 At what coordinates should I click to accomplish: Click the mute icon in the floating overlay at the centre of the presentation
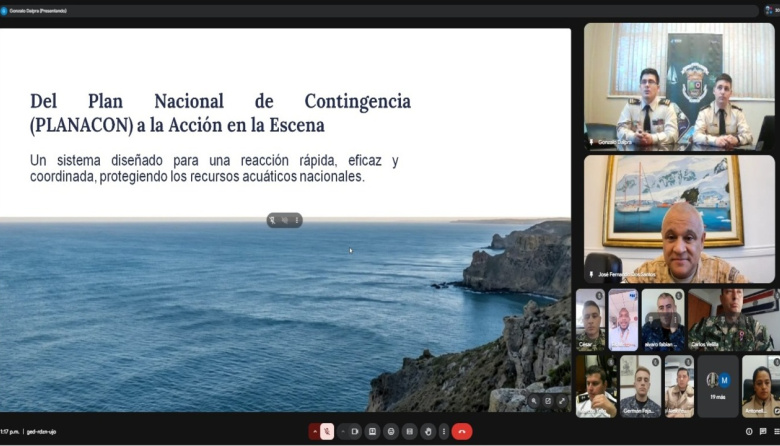[x=285, y=220]
